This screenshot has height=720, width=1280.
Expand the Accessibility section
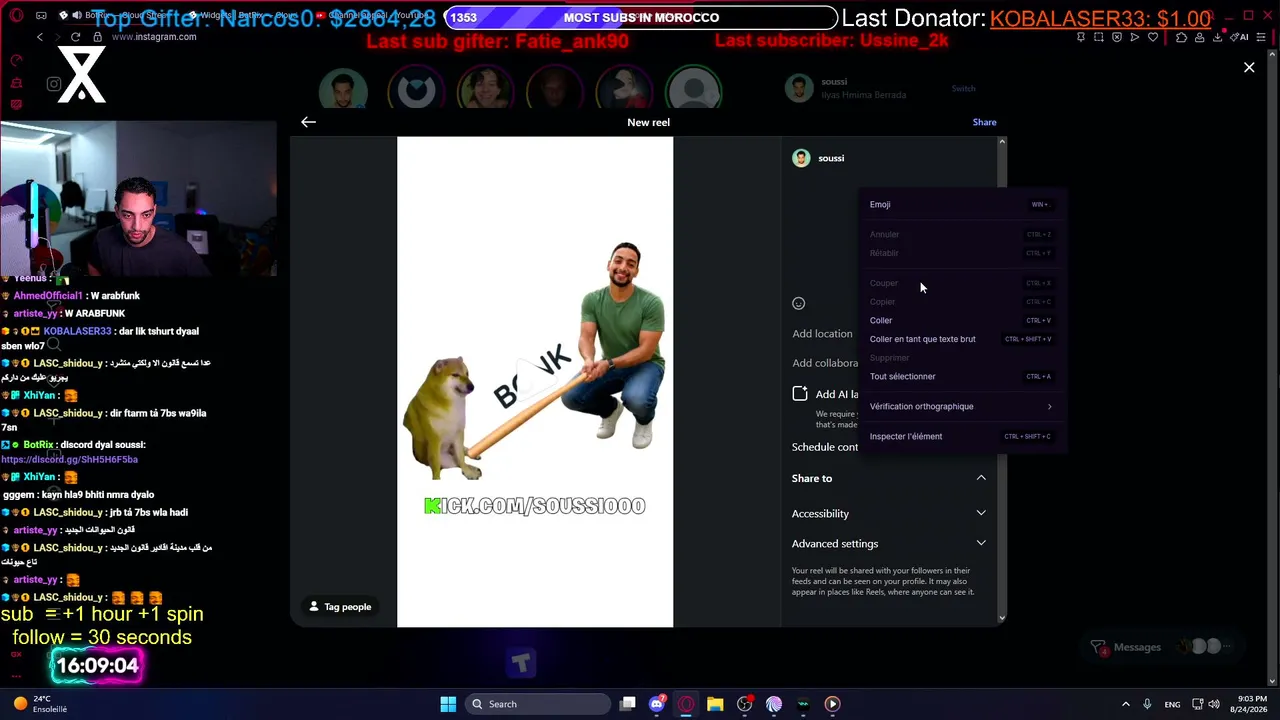tap(888, 513)
